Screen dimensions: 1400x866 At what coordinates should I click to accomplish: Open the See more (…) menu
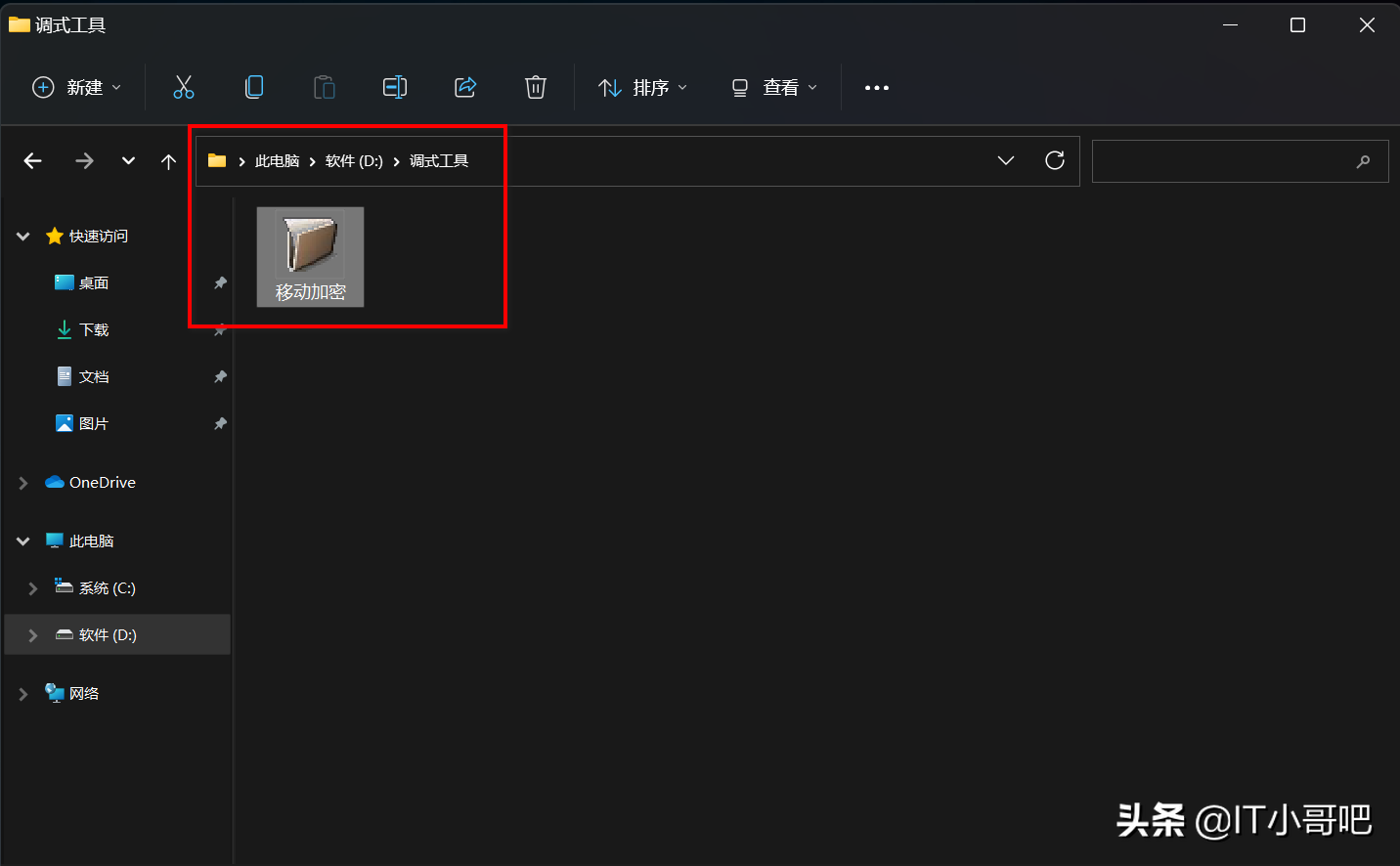[876, 87]
